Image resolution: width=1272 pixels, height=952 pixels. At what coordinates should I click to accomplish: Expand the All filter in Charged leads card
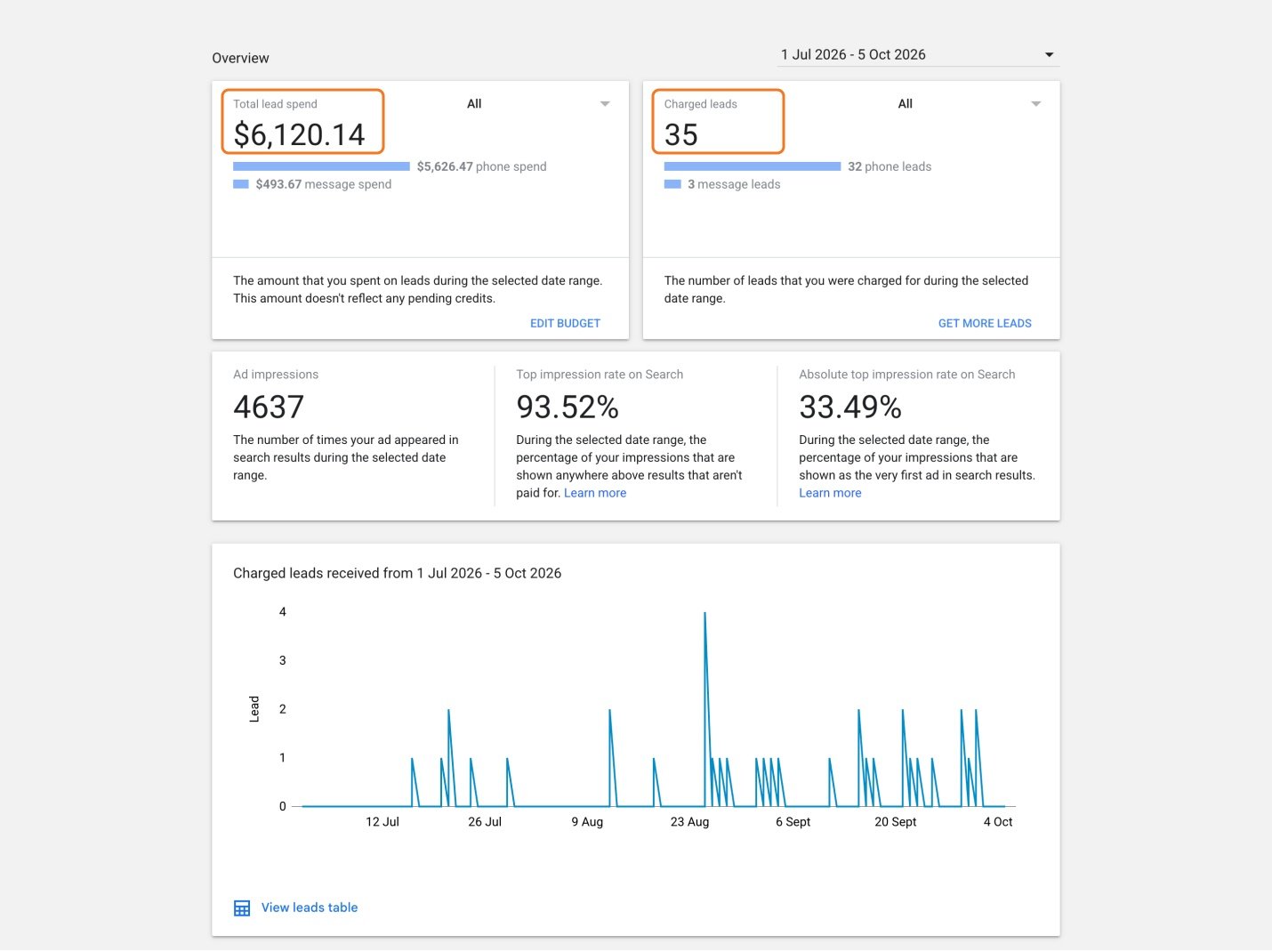970,104
